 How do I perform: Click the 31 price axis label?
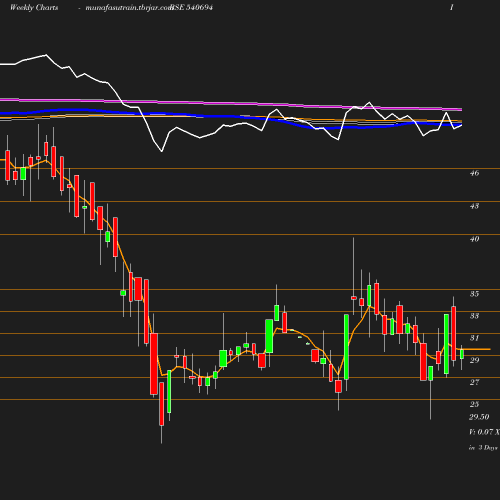474,338
